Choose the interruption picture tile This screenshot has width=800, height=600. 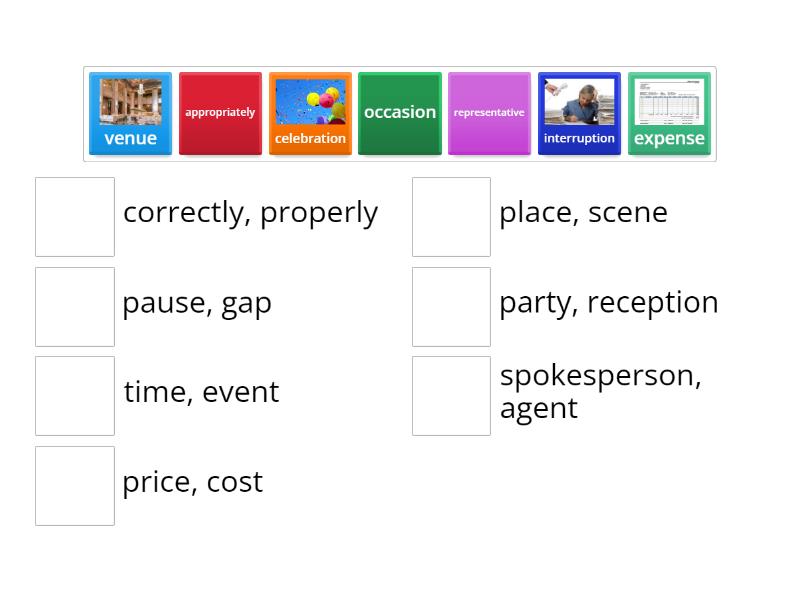(579, 114)
